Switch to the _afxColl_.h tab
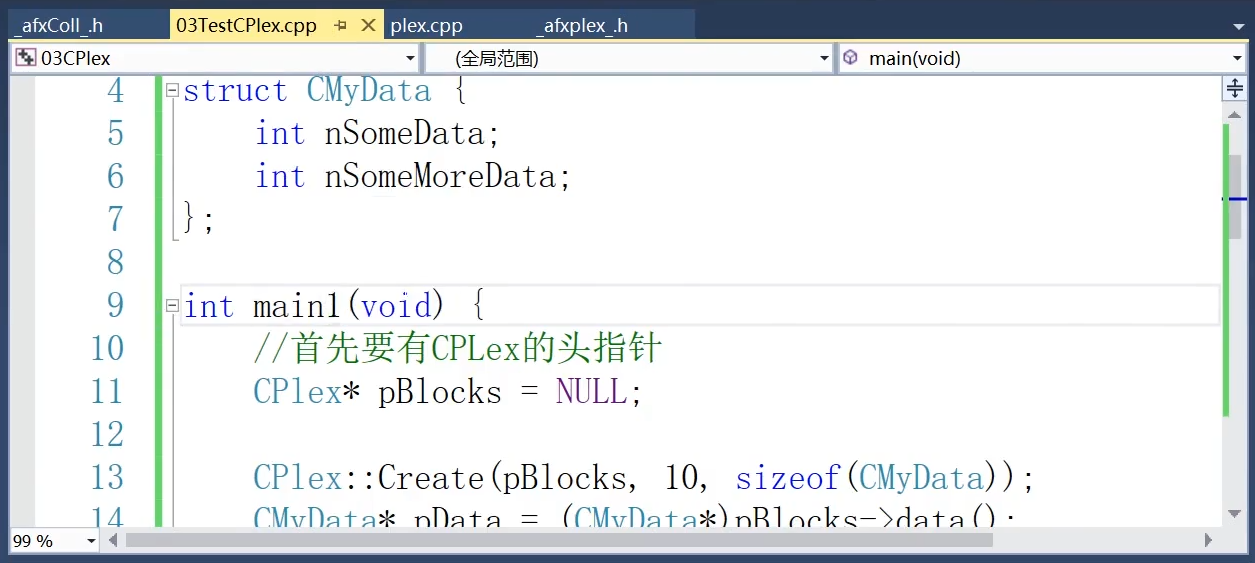The width and height of the screenshot is (1255, 563). [59, 26]
